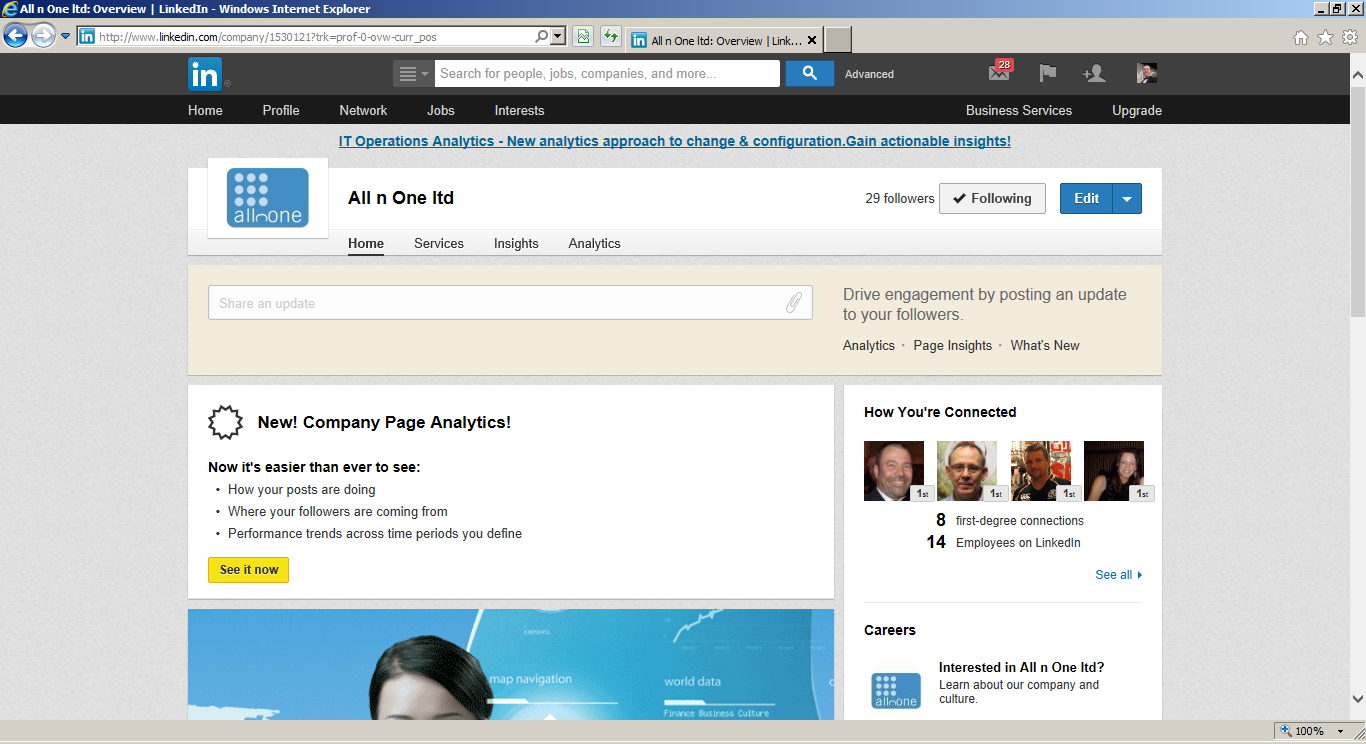Click the page scrollbar up arrow
Image resolution: width=1366 pixels, height=744 pixels.
click(1357, 73)
